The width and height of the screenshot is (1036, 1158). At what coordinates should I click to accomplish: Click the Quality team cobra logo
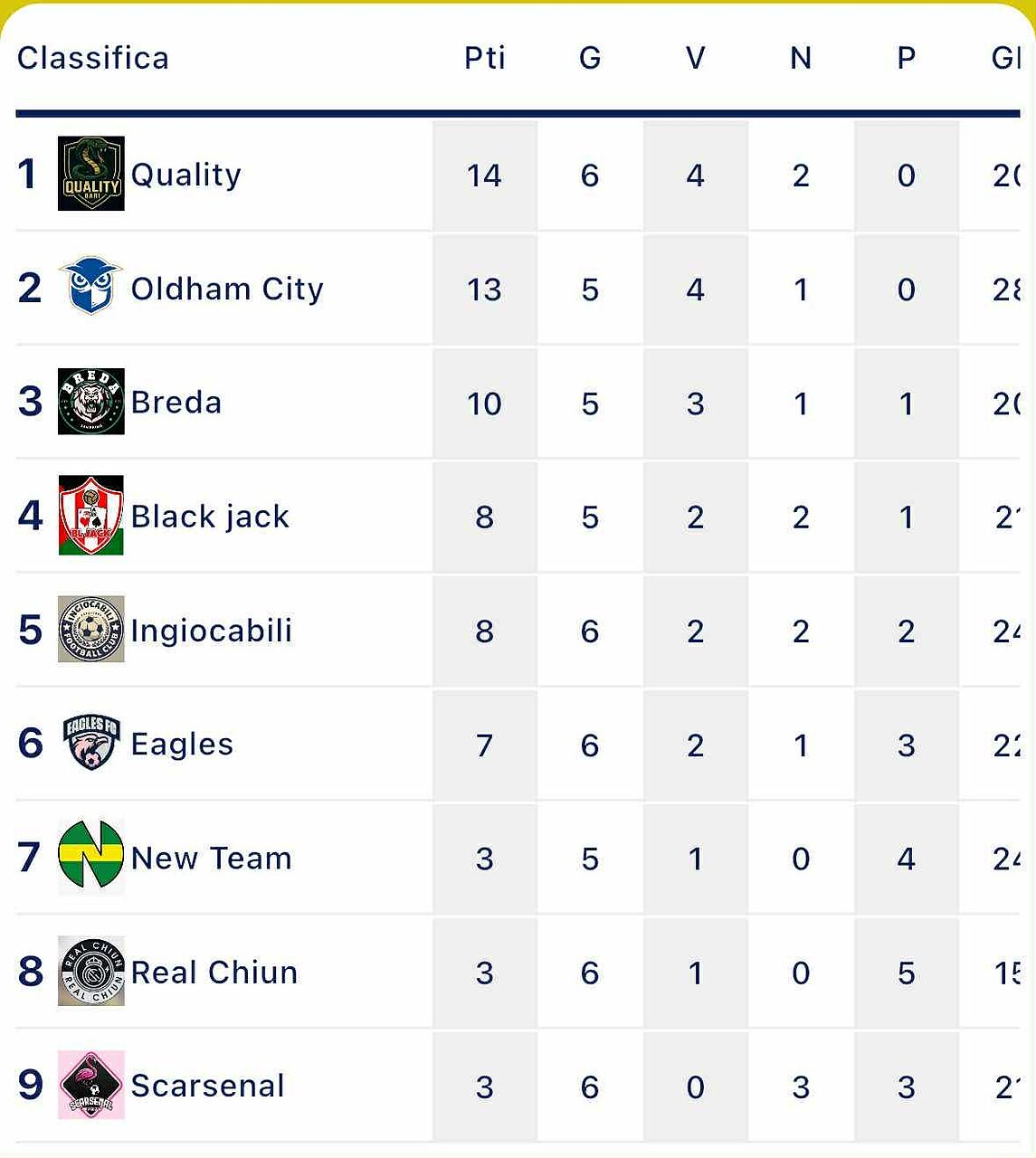[x=90, y=174]
